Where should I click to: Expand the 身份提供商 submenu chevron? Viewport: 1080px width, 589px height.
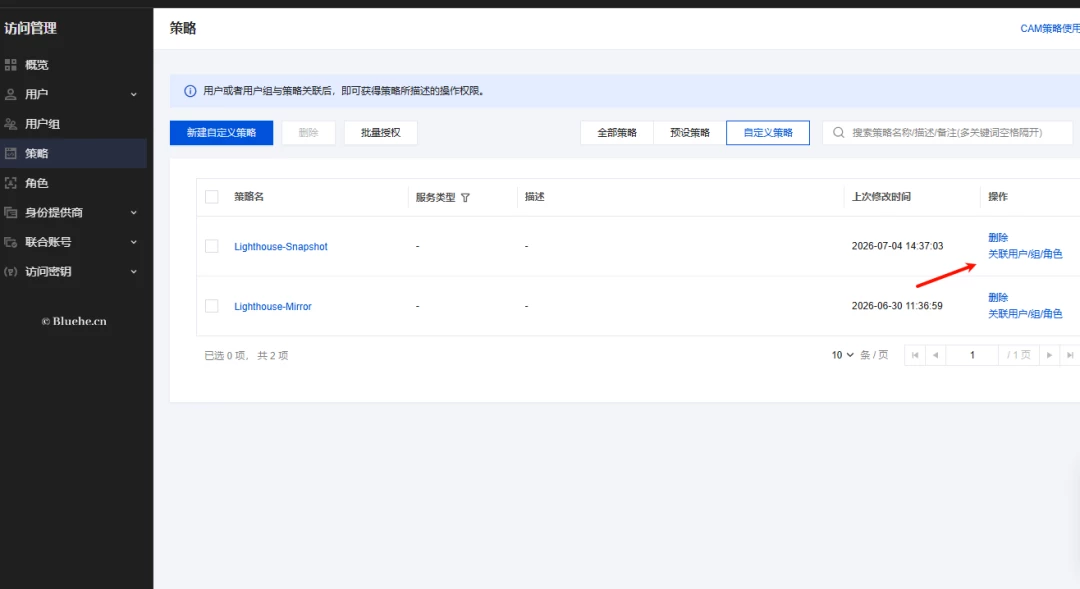(x=134, y=213)
